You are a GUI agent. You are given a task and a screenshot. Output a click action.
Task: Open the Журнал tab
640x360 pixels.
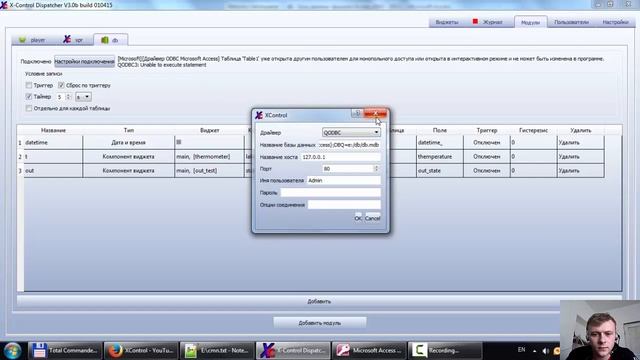[489, 22]
